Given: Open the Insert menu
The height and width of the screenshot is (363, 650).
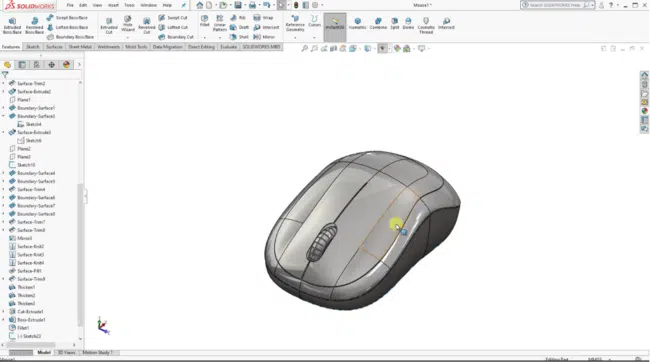Looking at the screenshot, I should [113, 5].
